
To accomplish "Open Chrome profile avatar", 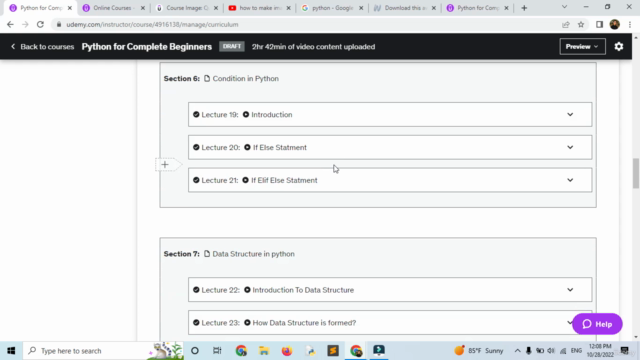I will click(615, 24).
